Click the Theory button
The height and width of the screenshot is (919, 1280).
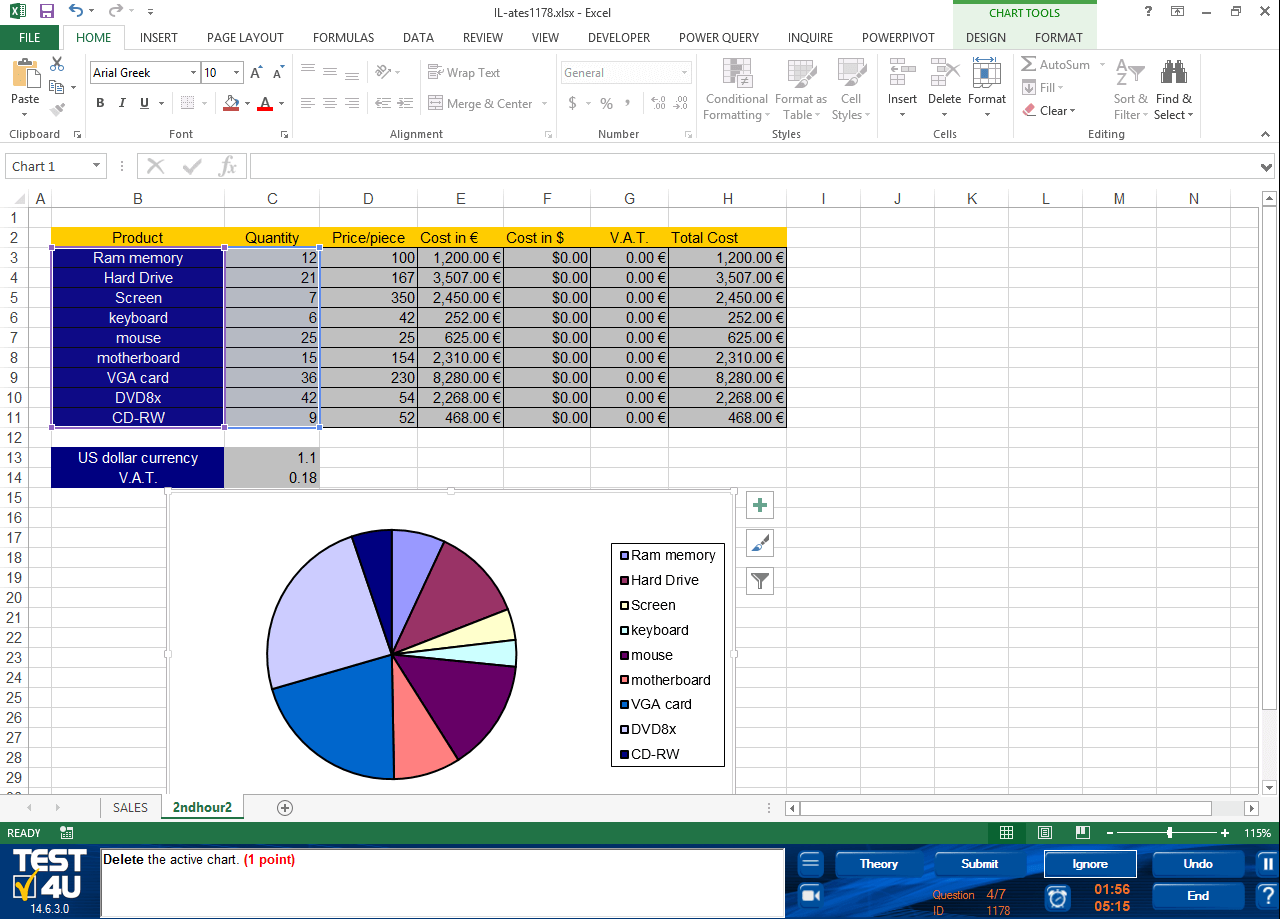pos(879,864)
